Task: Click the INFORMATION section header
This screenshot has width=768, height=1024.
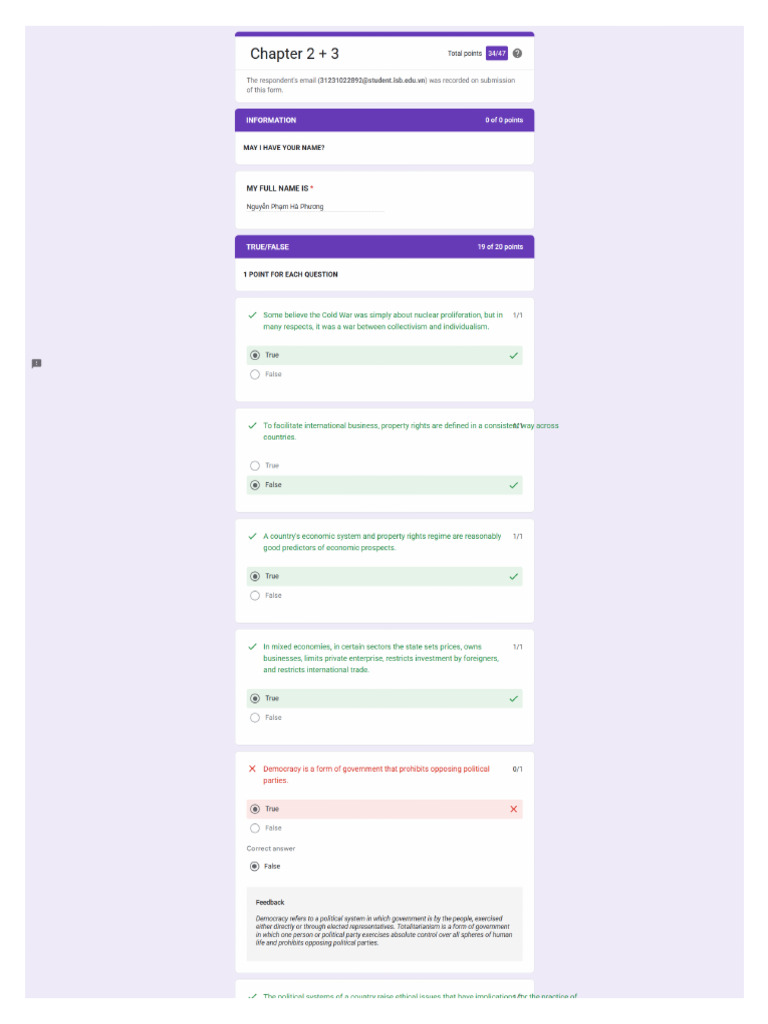Action: click(x=385, y=120)
